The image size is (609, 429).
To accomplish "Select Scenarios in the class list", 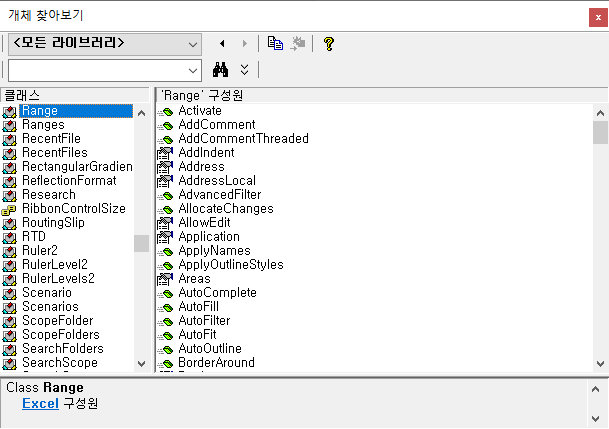I will tap(50, 306).
